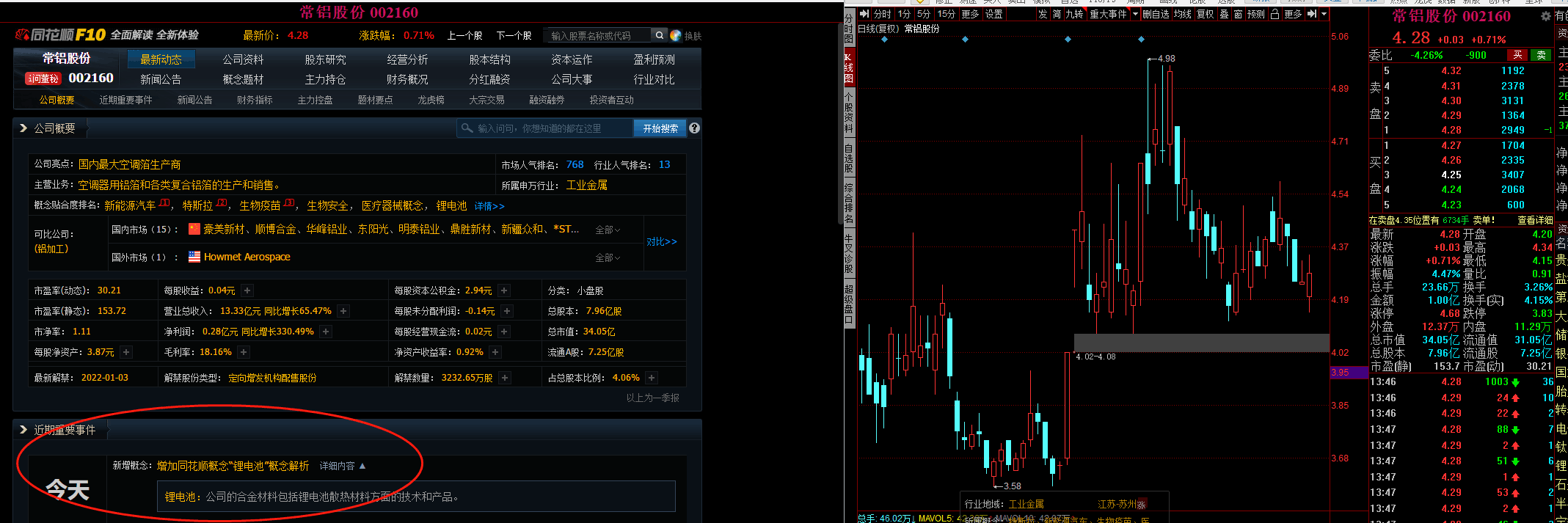Viewport: 1568px width, 523px height.
Task: Click the 叠 overlay toolbar icon
Action: [1224, 14]
